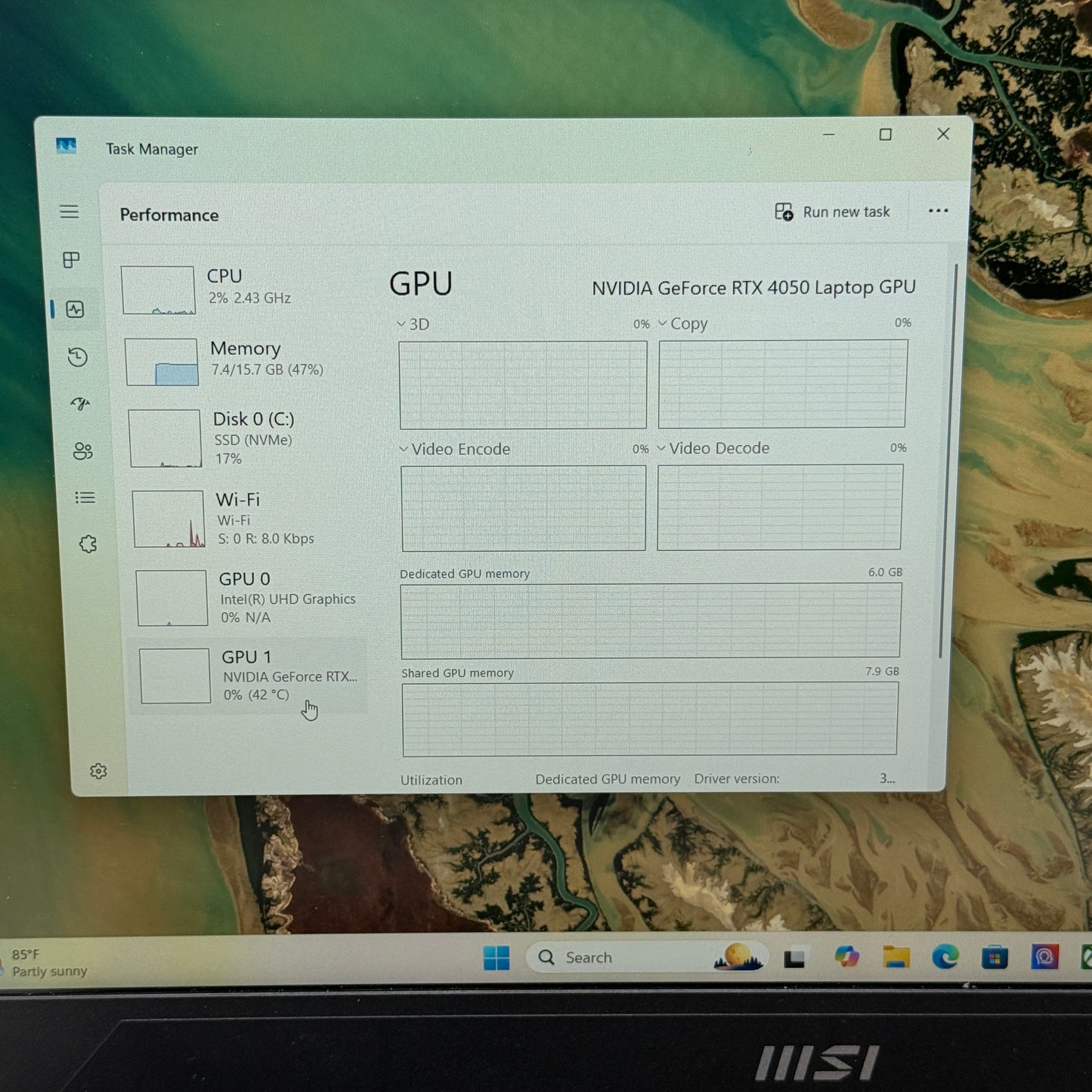This screenshot has width=1092, height=1092.
Task: Click the Task Manager app icon in title bar
Action: [x=67, y=145]
